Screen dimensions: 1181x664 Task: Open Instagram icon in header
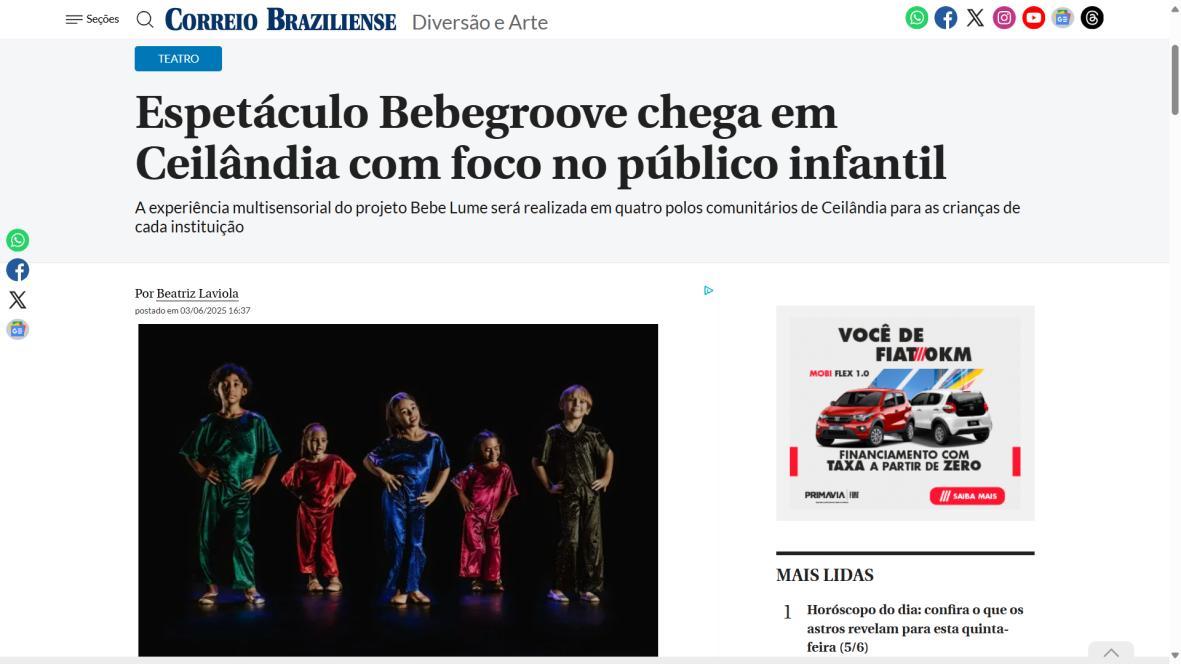pyautogui.click(x=1004, y=18)
